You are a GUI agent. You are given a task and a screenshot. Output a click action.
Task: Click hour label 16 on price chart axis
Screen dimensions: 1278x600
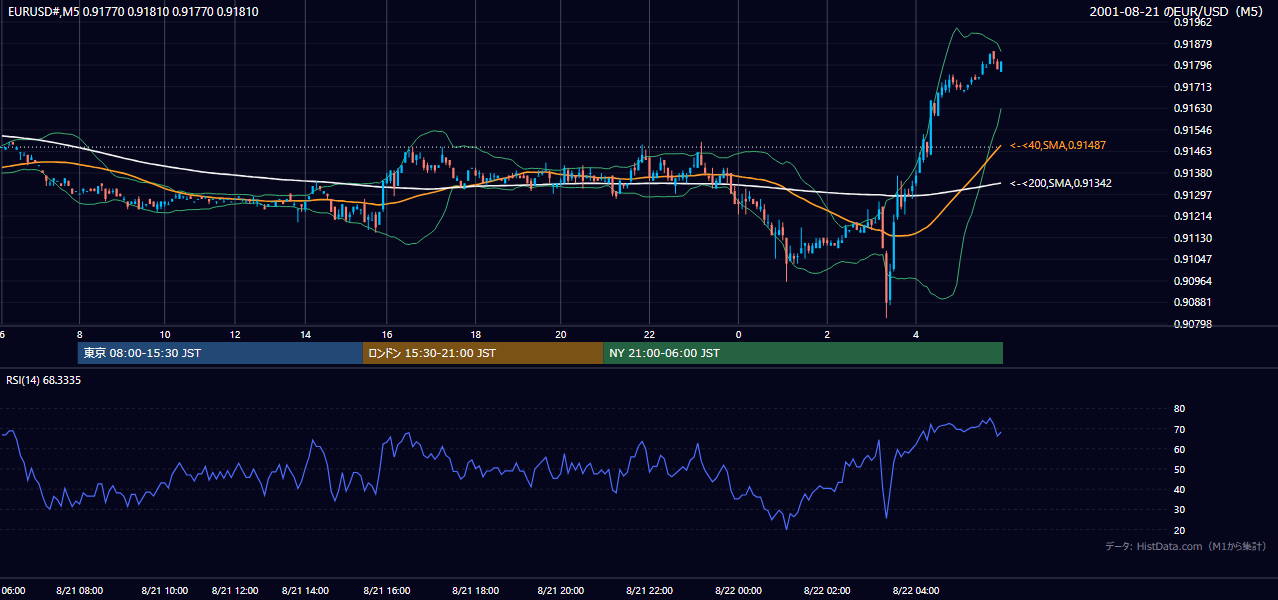[386, 334]
